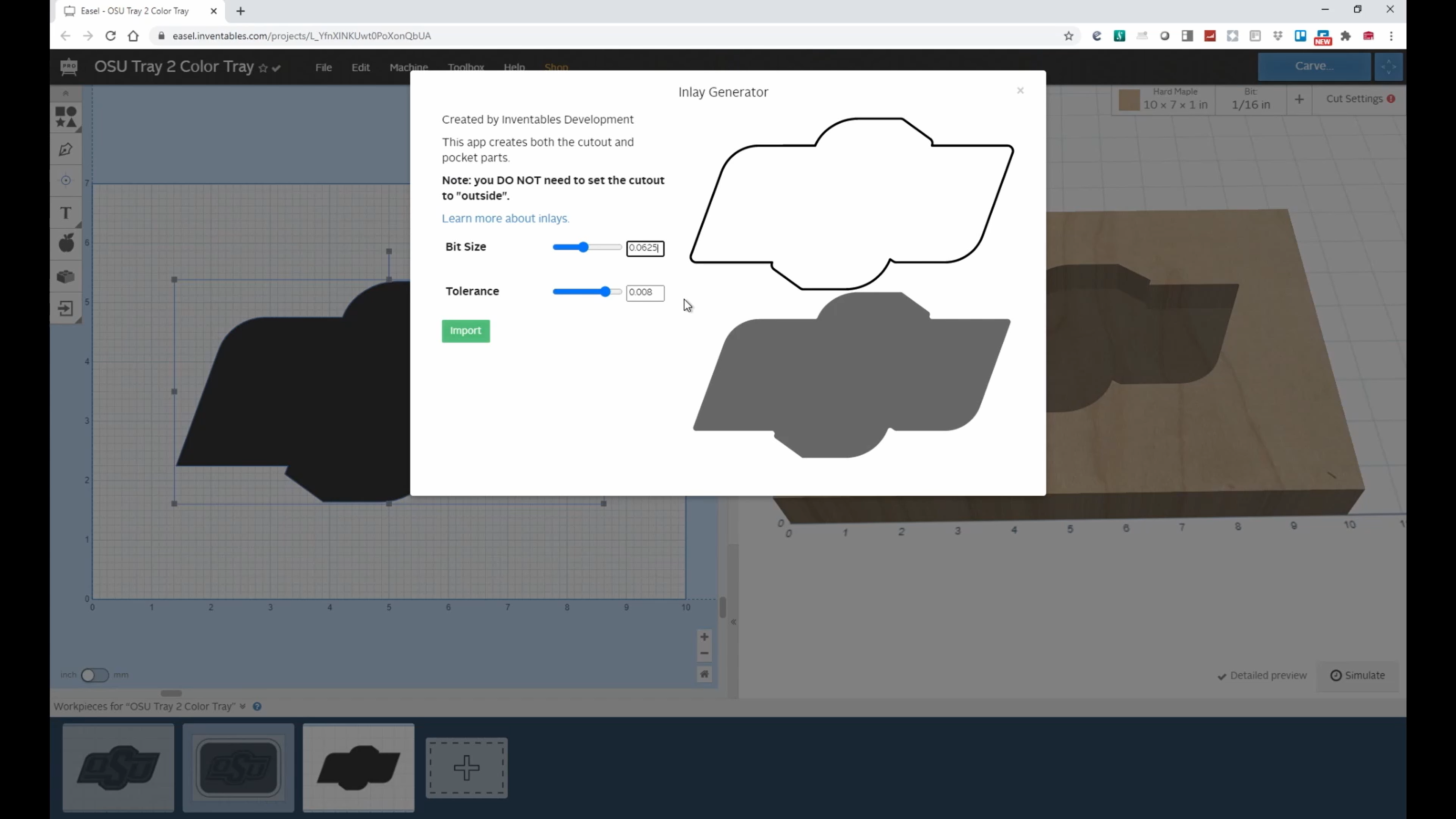Click the green Import button

coord(465,331)
